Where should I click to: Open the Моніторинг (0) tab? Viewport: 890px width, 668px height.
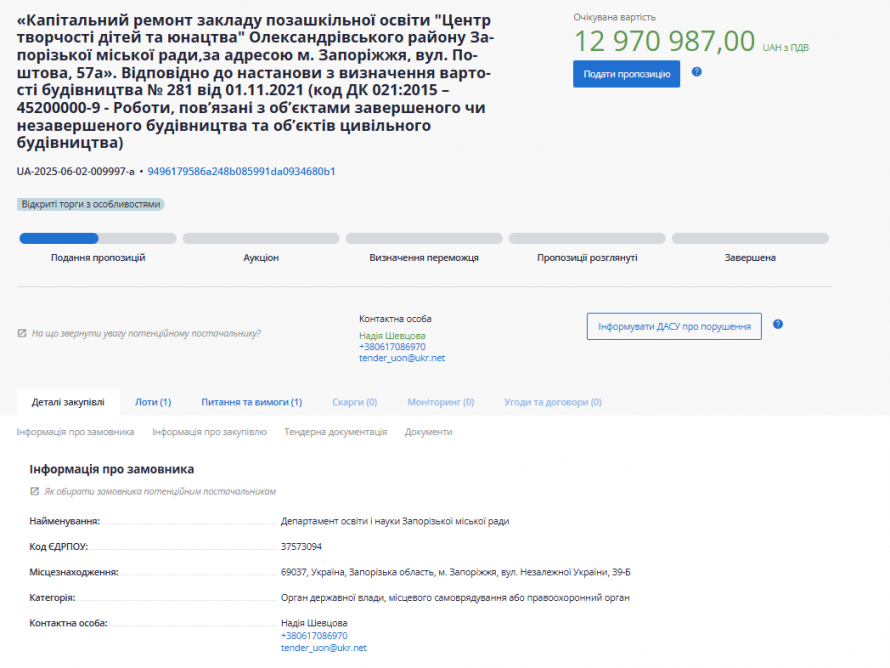point(440,402)
